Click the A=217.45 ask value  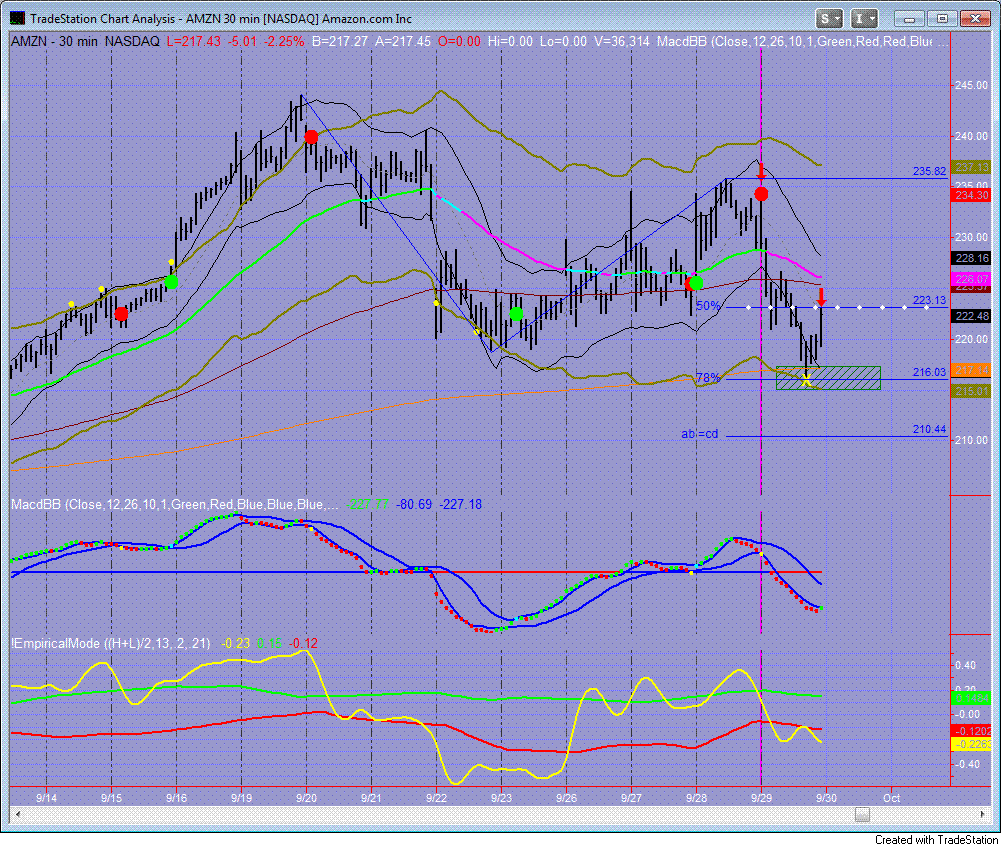(403, 42)
